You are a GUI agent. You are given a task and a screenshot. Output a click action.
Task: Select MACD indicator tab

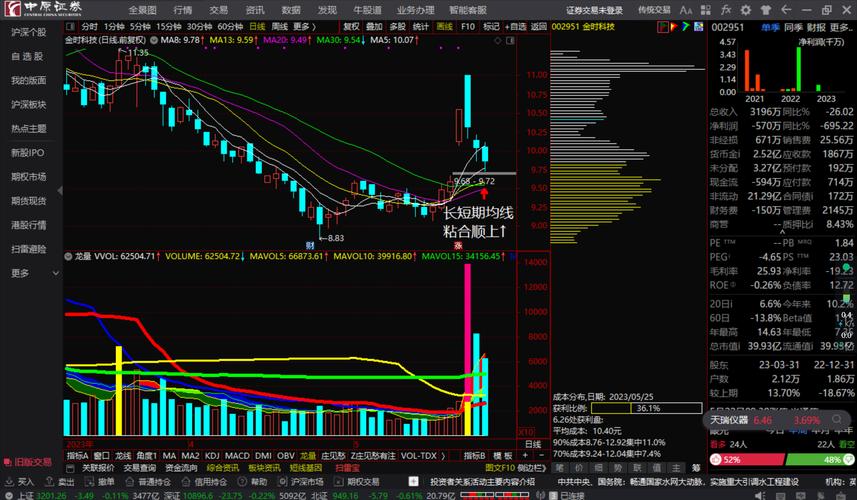[x=237, y=455]
